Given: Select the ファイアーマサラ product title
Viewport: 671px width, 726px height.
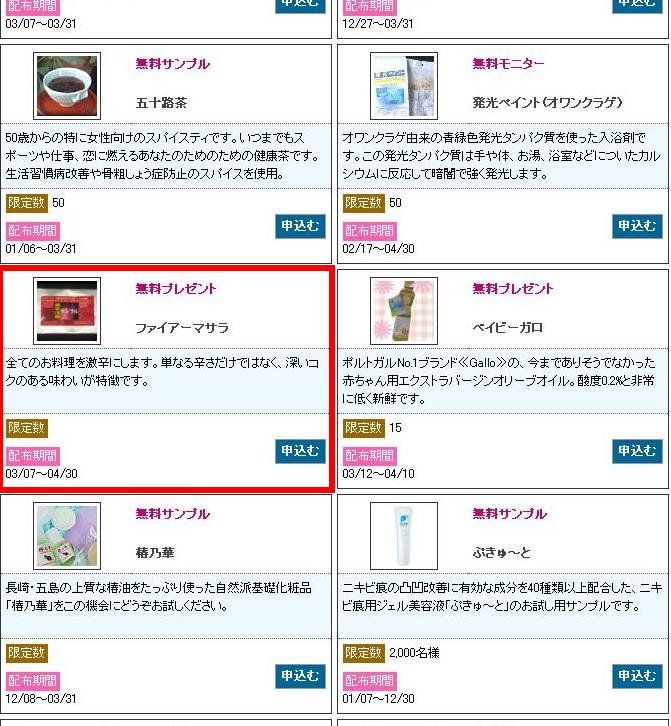Looking at the screenshot, I should 182,328.
